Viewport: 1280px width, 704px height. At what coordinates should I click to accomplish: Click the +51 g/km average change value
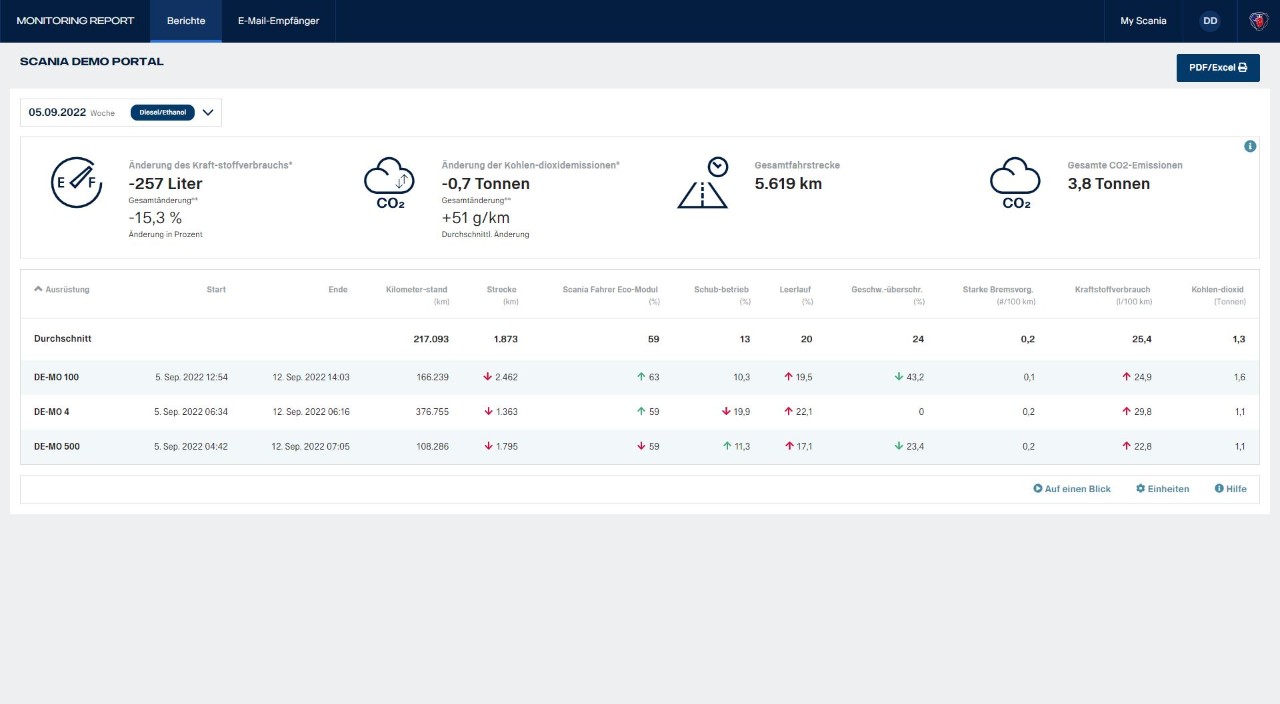point(475,217)
